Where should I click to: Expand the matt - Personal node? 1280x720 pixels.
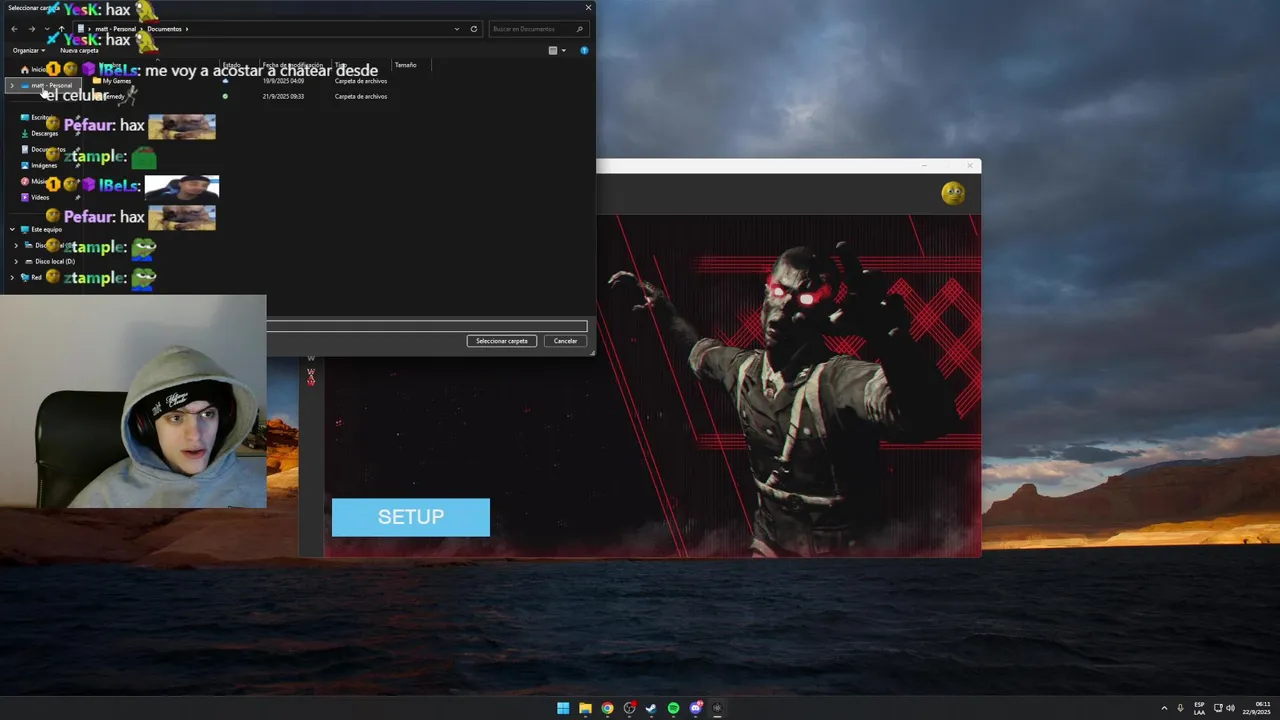[x=12, y=86]
